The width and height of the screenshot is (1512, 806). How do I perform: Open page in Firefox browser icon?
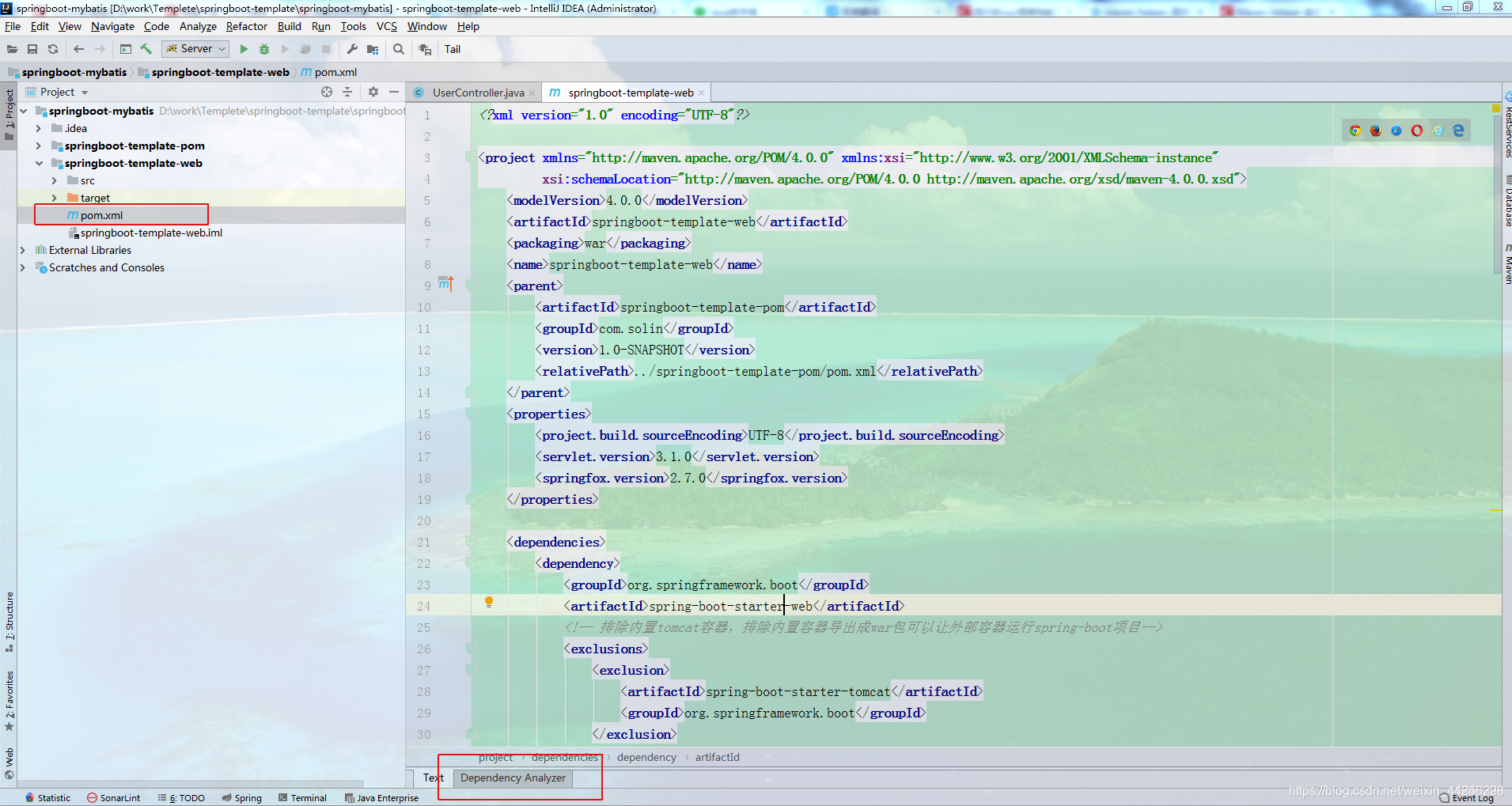[x=1376, y=131]
